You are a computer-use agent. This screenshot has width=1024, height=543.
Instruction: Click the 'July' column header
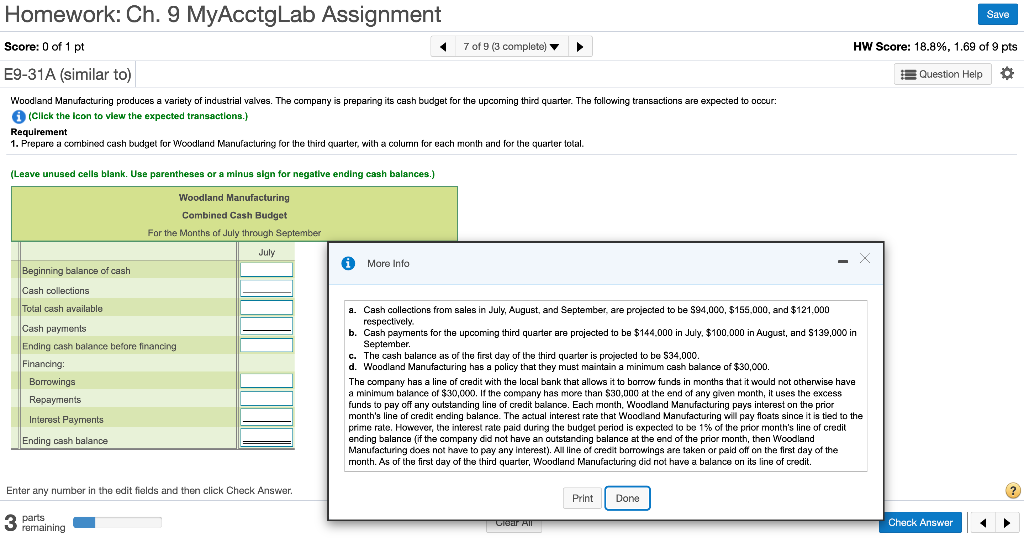[x=266, y=252]
